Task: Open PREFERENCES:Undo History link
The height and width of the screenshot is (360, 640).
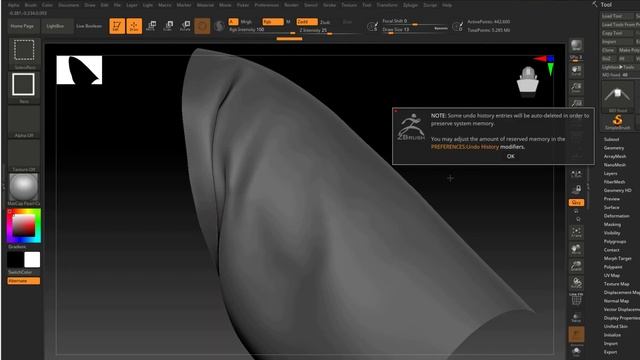Action: [465, 147]
